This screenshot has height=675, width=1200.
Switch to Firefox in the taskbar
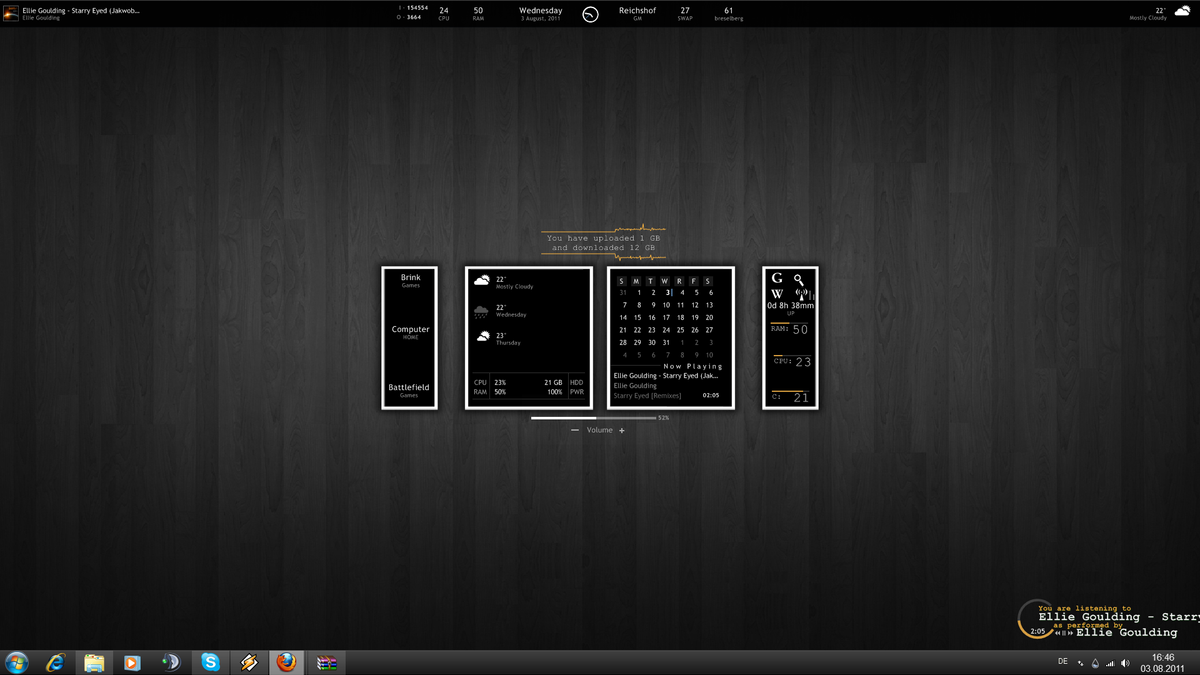pyautogui.click(x=286, y=662)
